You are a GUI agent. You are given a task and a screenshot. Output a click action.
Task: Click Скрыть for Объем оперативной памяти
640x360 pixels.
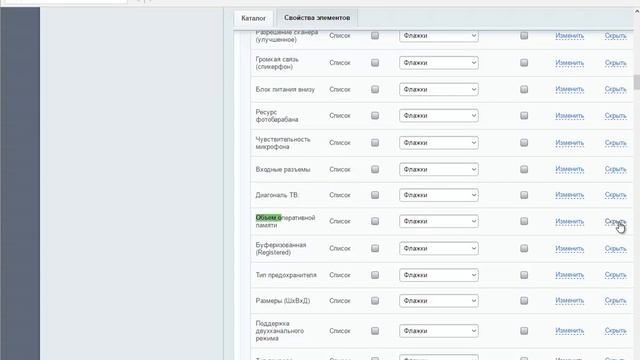pyautogui.click(x=616, y=221)
